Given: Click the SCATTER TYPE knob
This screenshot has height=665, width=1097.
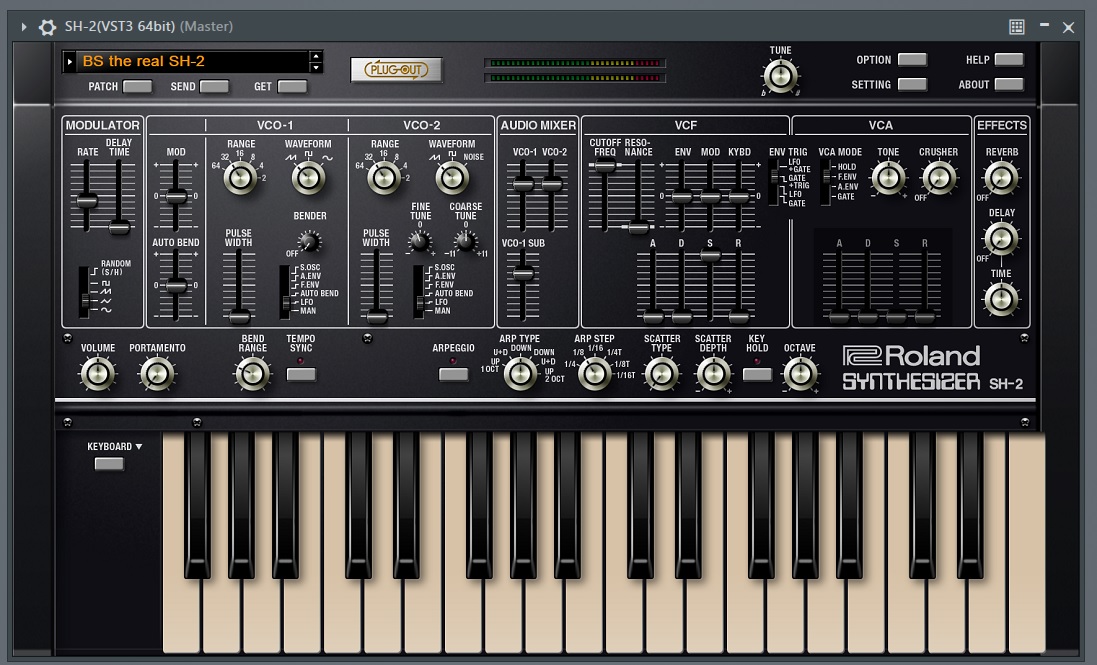Looking at the screenshot, I should pos(661,373).
